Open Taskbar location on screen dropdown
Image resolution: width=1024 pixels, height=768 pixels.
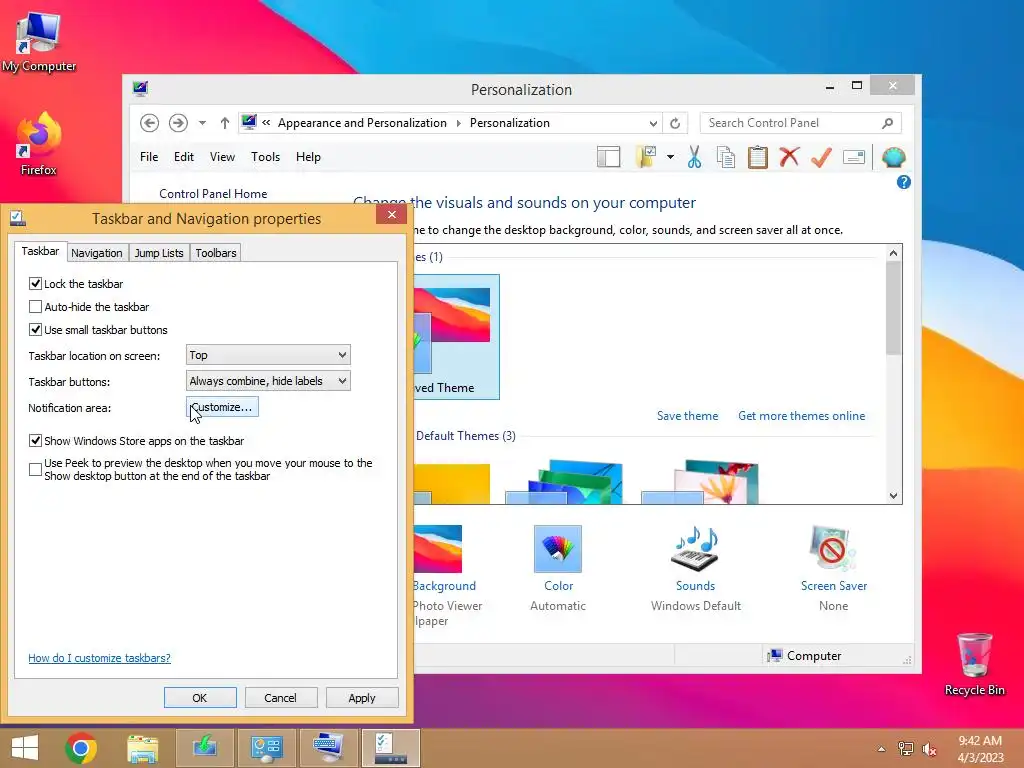coord(268,355)
